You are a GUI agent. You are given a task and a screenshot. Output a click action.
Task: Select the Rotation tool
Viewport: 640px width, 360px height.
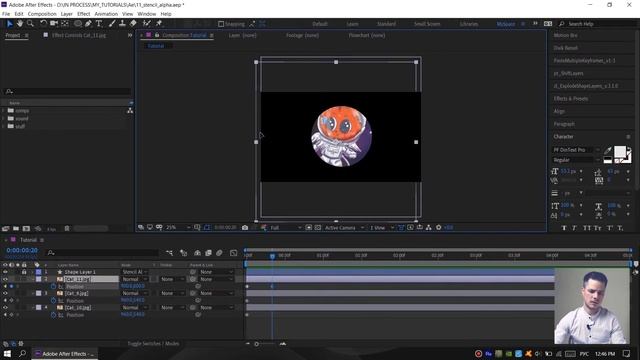[x=43, y=24]
